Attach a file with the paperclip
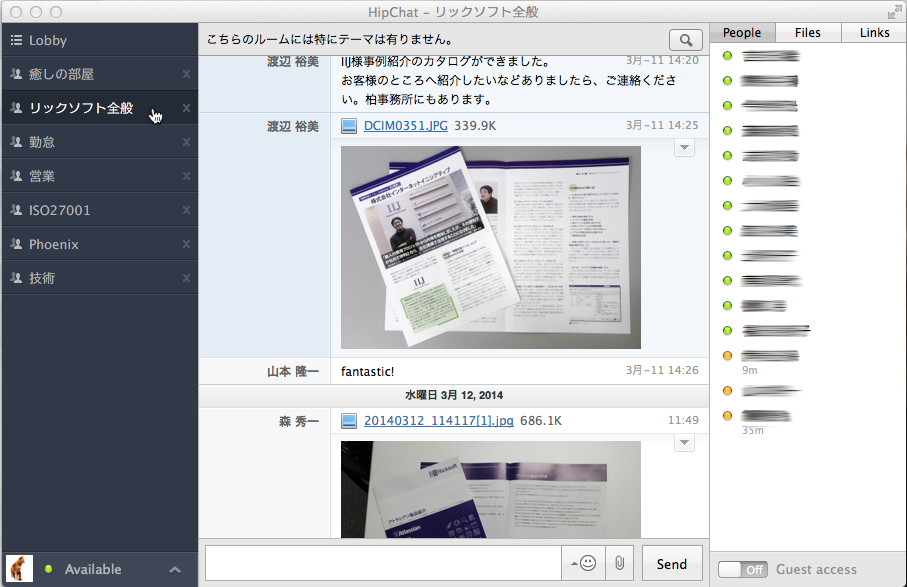 point(620,563)
